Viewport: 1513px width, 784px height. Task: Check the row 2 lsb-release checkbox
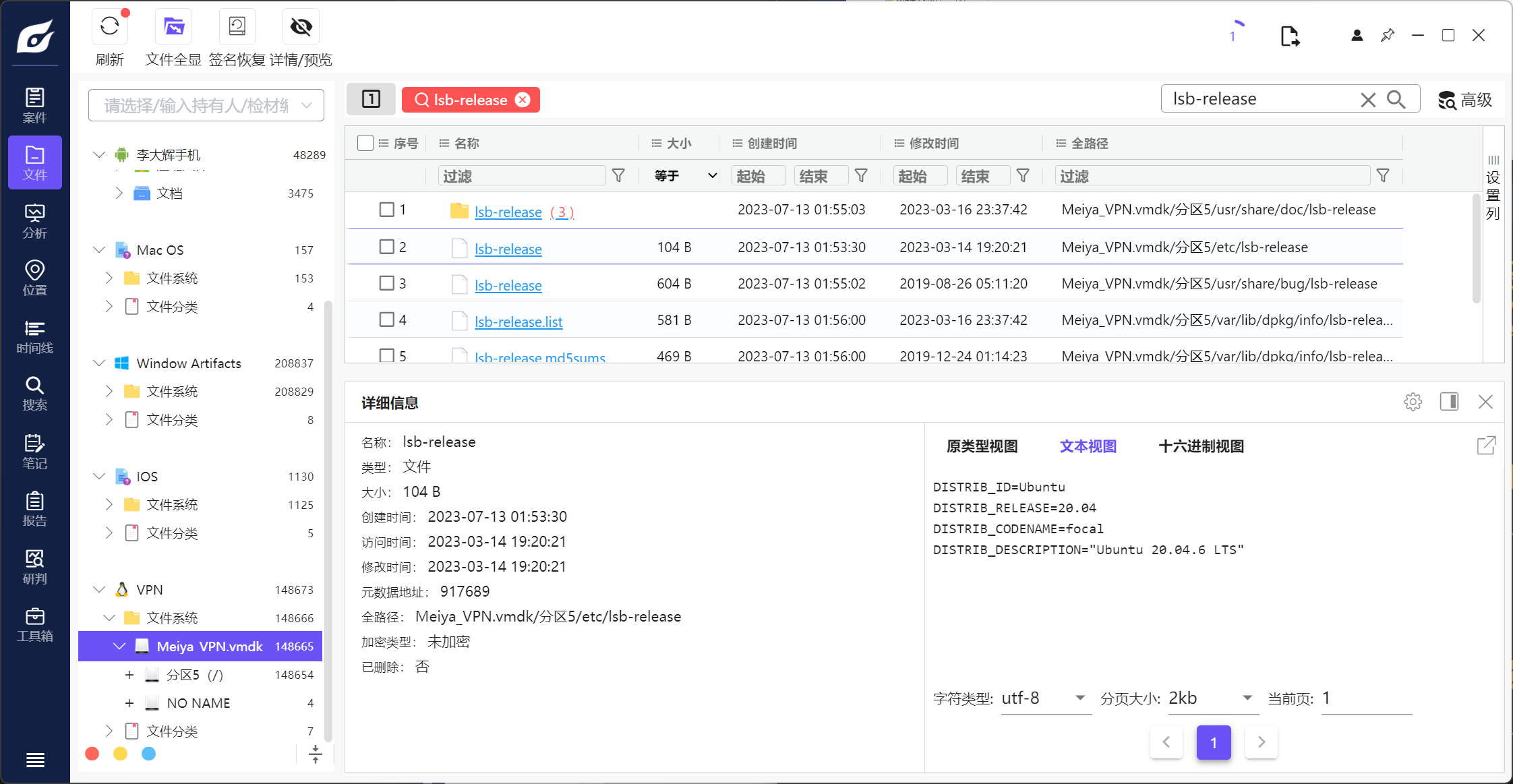click(386, 247)
